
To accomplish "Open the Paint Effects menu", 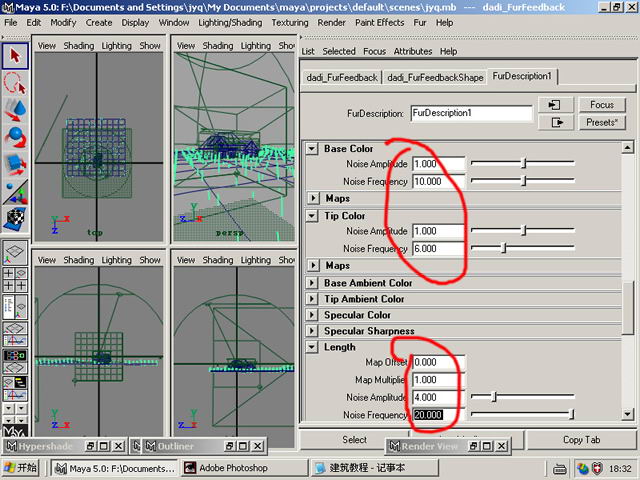I will point(380,23).
